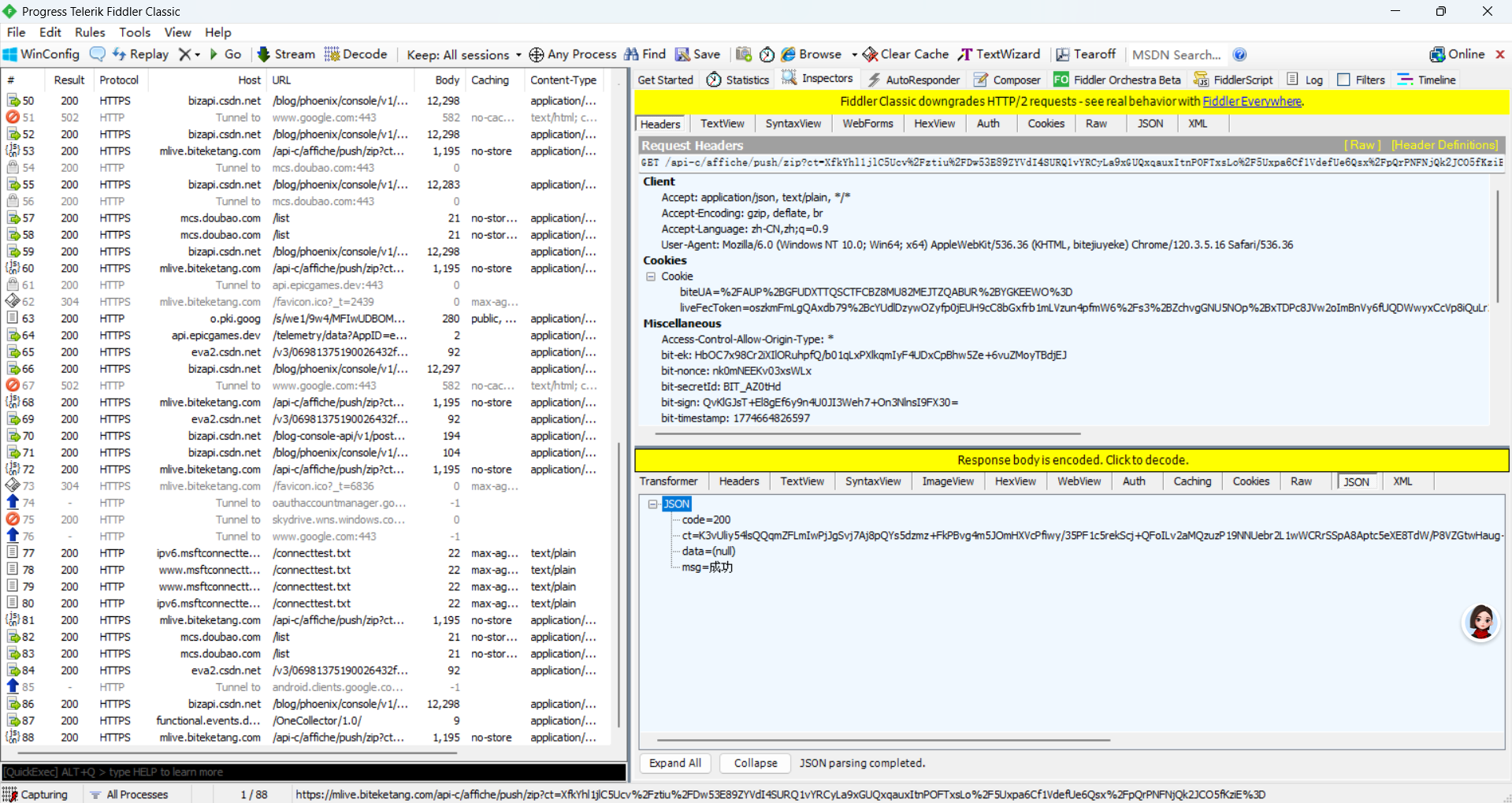Follow the Fiddler Everywhere link
This screenshot has height=803, width=1512.
pos(1252,102)
